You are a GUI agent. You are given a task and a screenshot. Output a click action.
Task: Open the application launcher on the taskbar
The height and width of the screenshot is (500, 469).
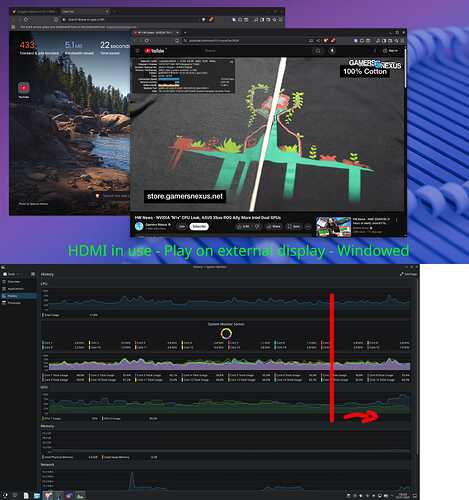click(5, 495)
